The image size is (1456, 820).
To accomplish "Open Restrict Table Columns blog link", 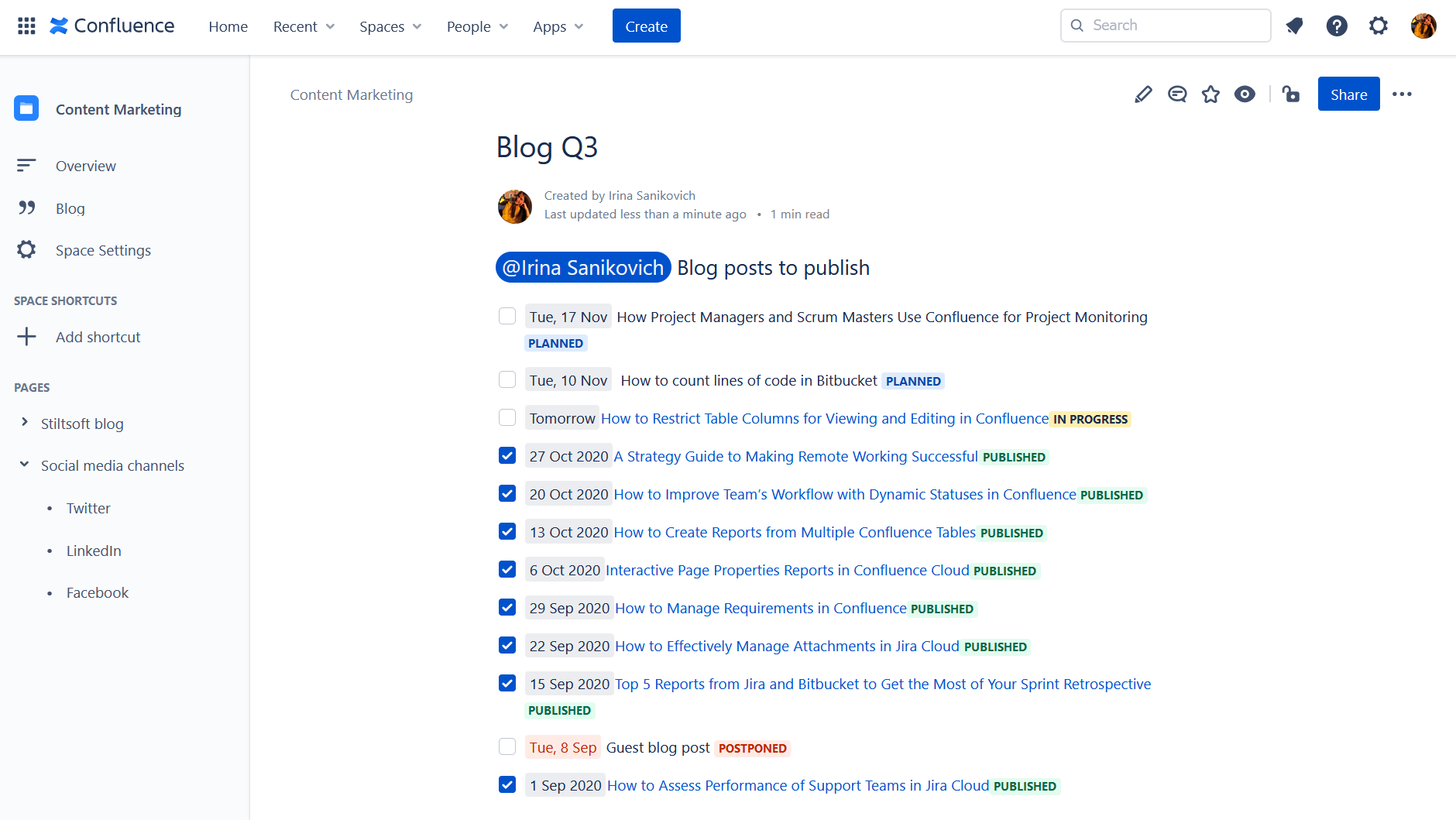I will coord(825,418).
